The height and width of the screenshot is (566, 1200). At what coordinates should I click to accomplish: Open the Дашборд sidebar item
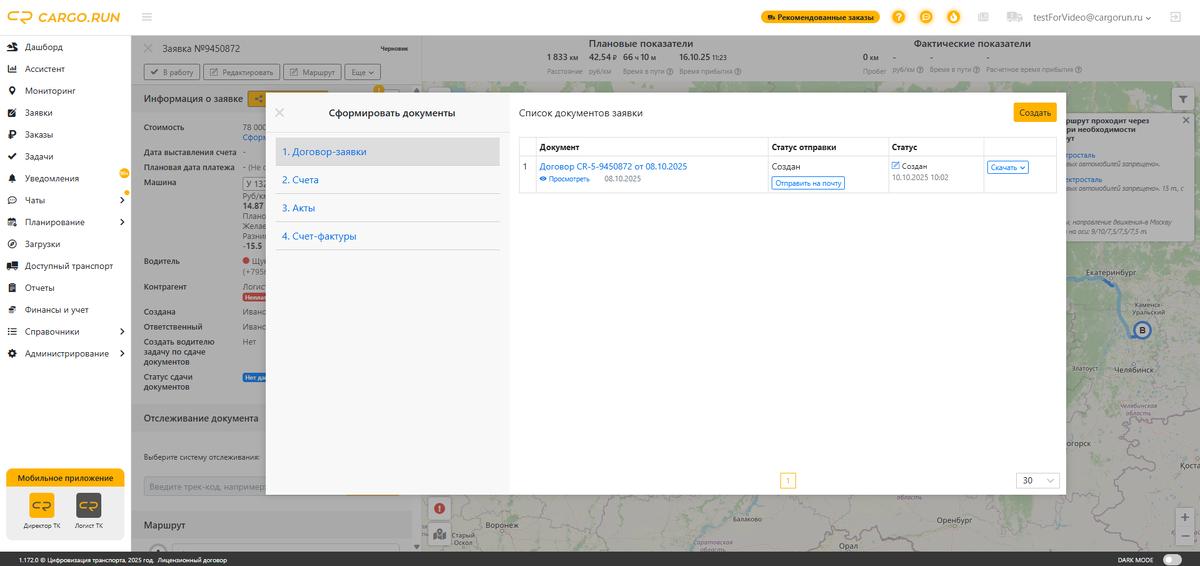point(65,47)
